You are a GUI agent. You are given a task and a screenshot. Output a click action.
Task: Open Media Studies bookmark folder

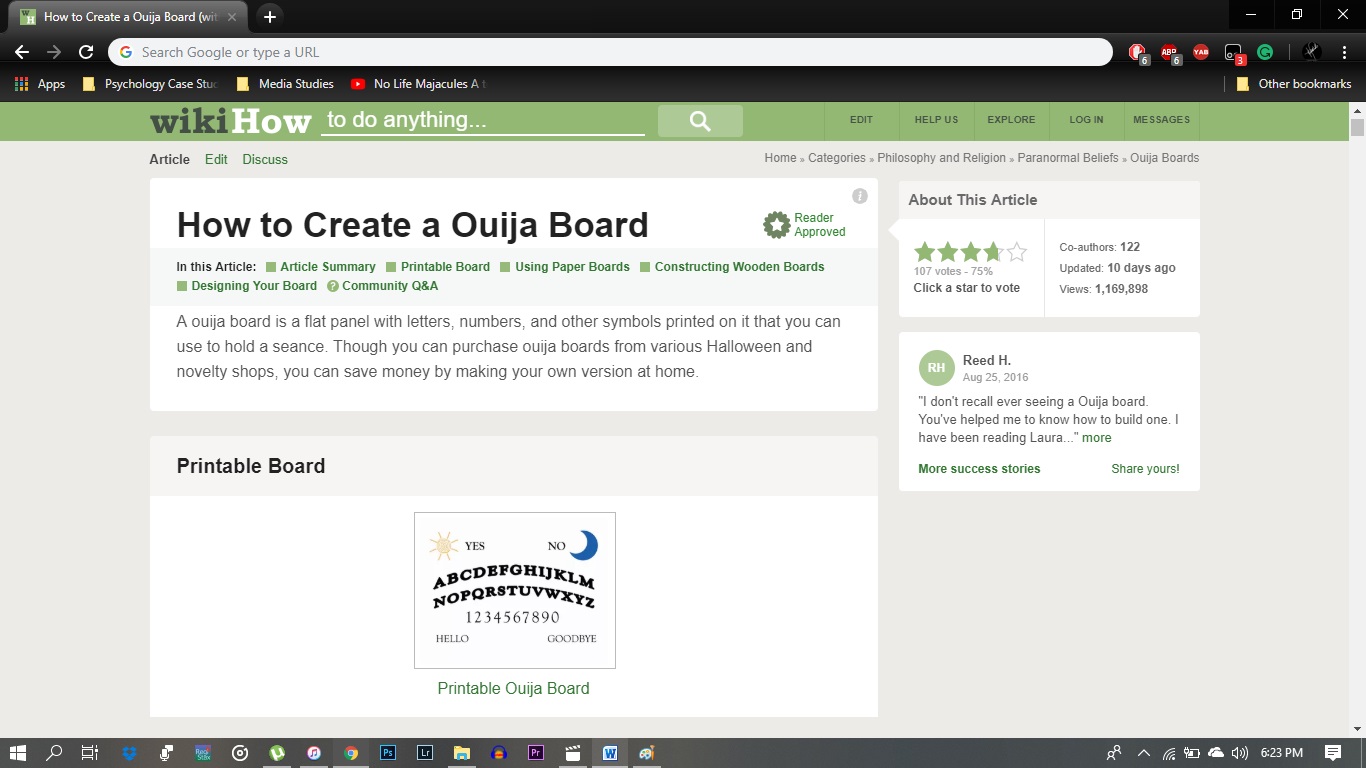pyautogui.click(x=285, y=84)
